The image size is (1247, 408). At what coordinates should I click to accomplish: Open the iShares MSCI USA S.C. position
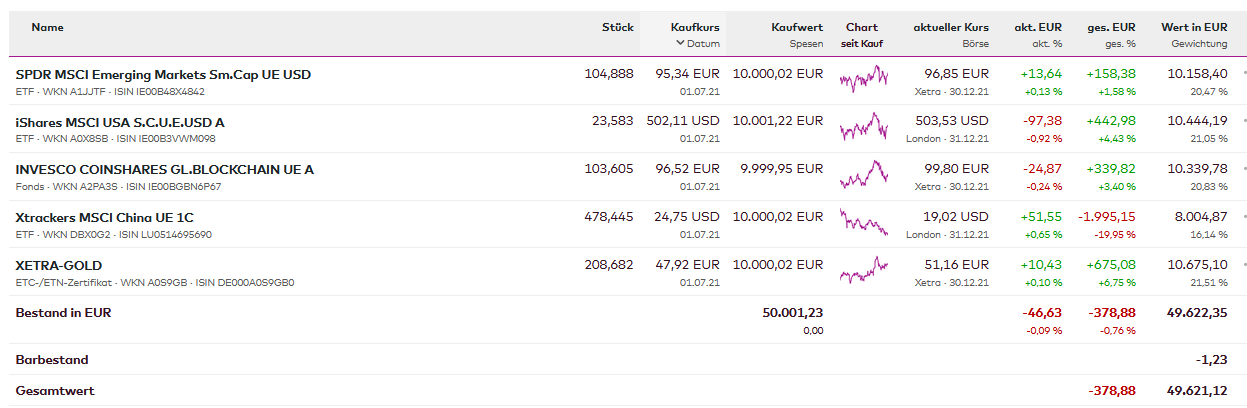[120, 122]
